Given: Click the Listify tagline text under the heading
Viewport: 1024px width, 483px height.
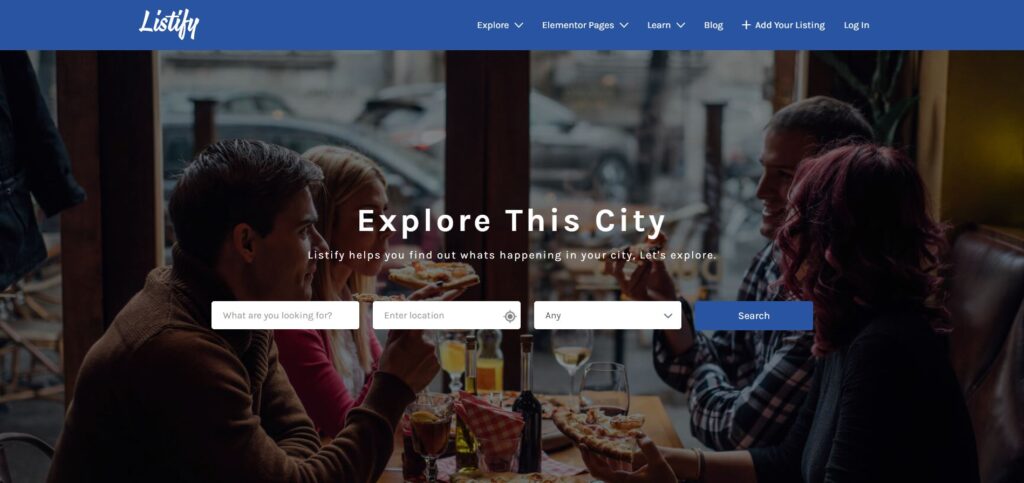Looking at the screenshot, I should (512, 255).
